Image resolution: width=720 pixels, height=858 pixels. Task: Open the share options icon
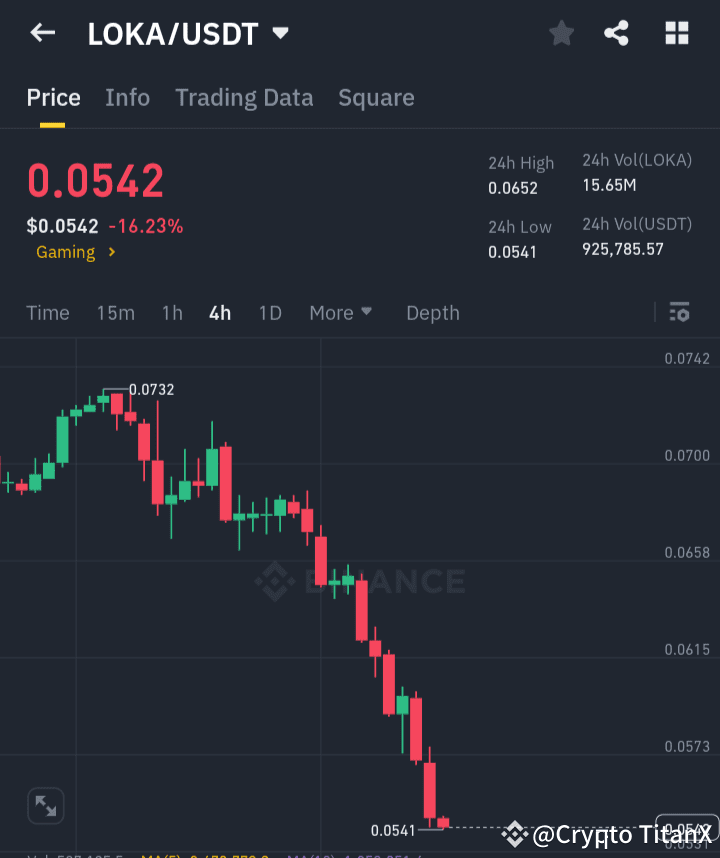616,33
